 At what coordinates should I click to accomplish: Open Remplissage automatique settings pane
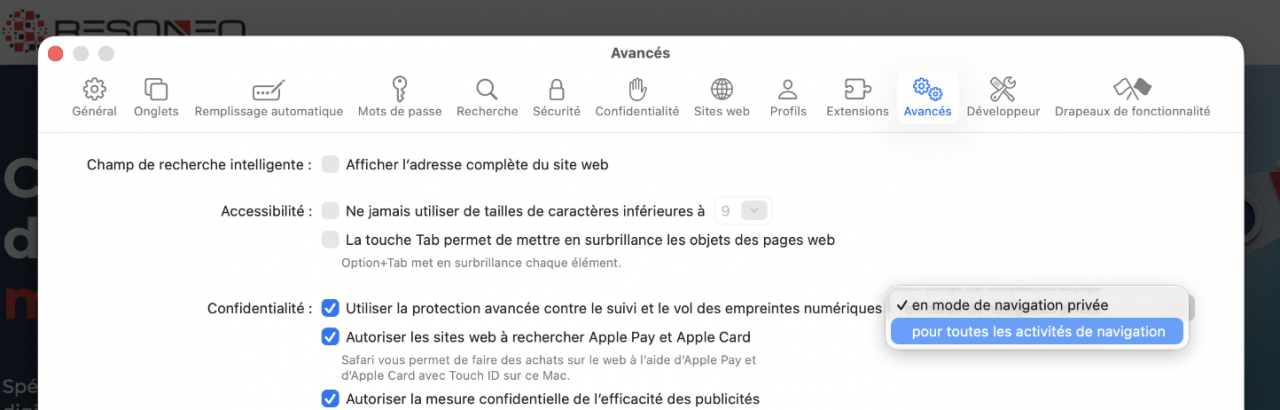(269, 98)
